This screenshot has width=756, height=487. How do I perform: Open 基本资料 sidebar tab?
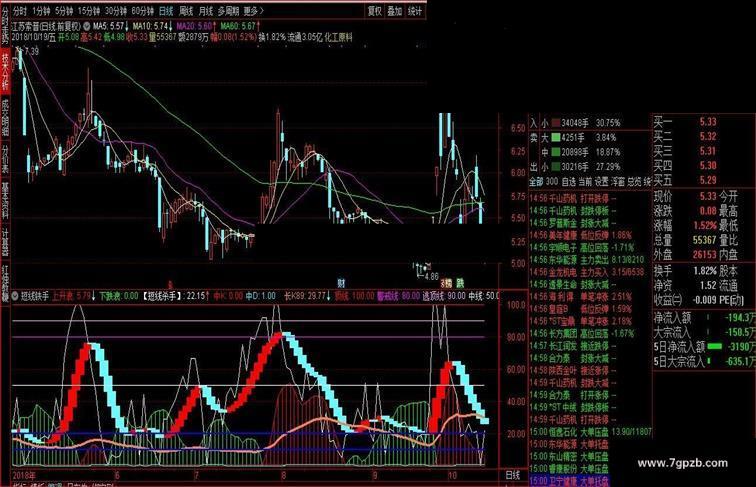(x=5, y=201)
